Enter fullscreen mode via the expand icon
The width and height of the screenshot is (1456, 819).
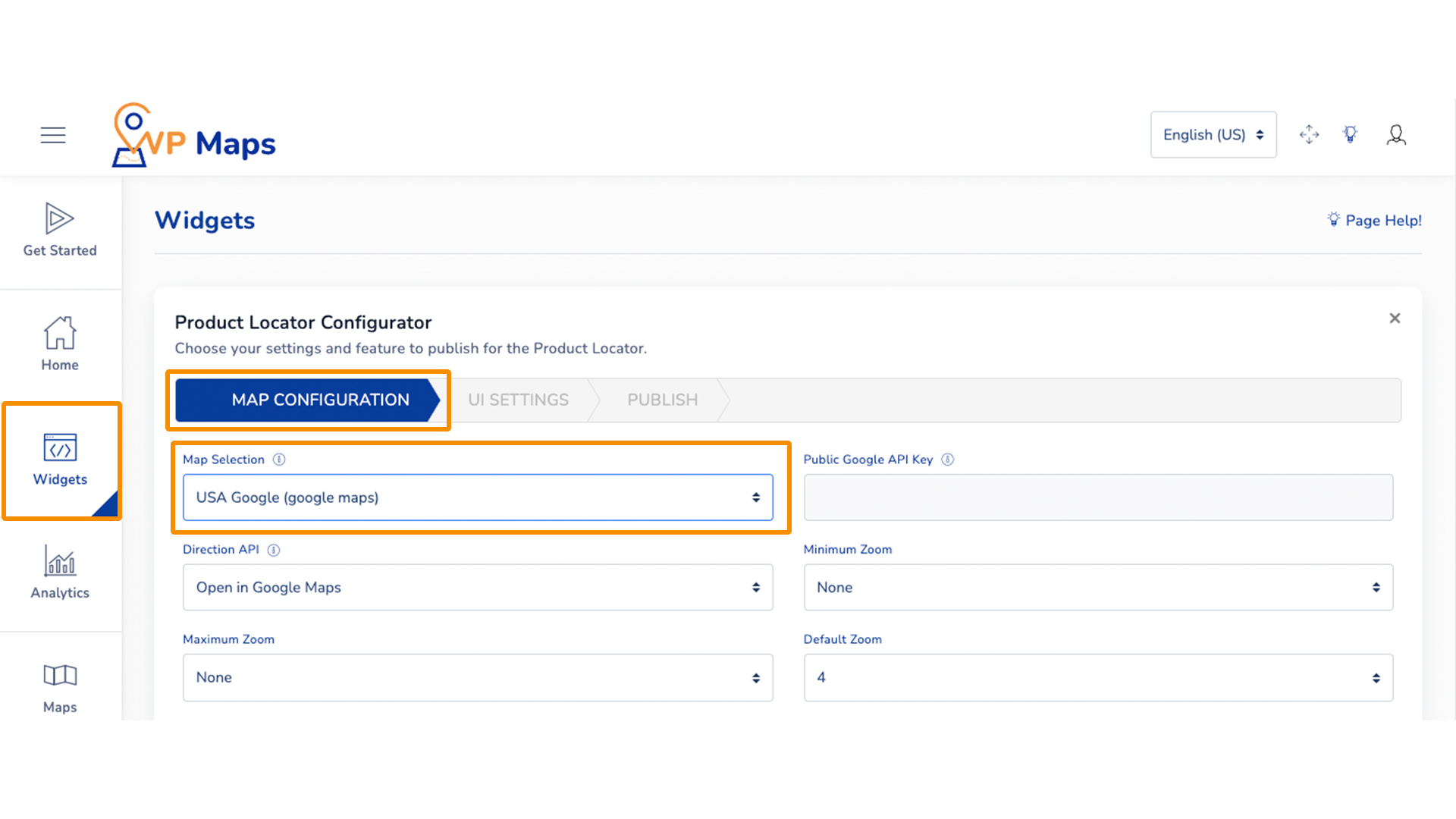[1309, 134]
